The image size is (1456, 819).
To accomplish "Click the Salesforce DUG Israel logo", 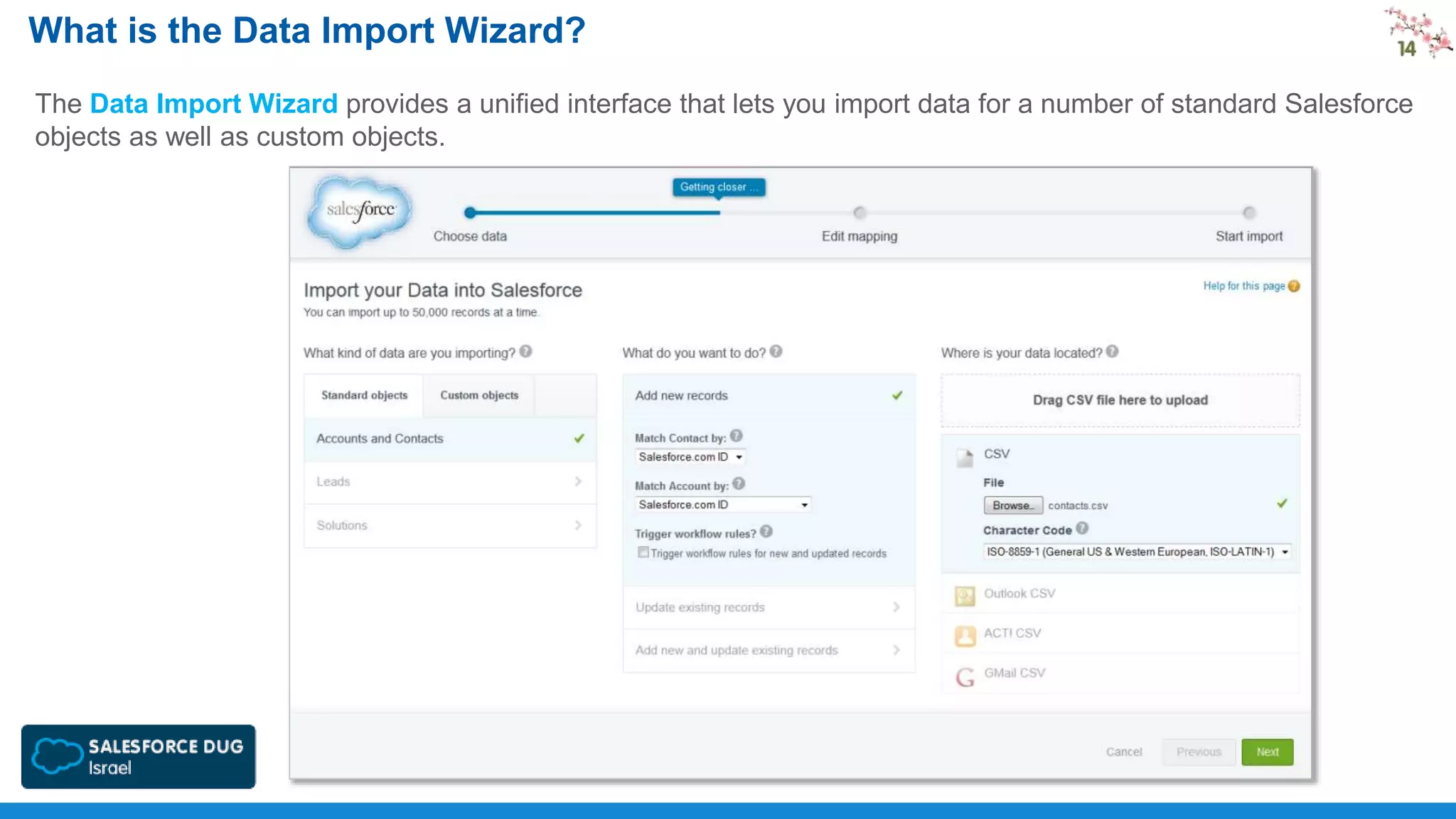I will pyautogui.click(x=139, y=756).
